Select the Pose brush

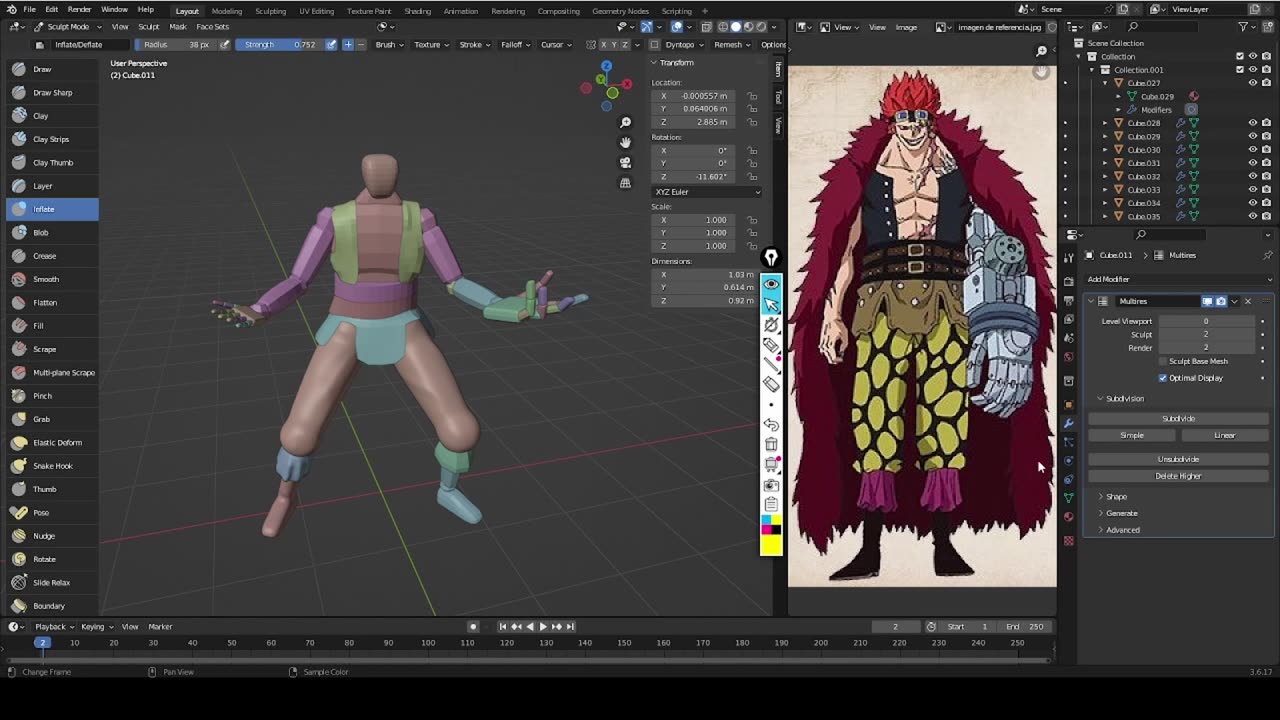[52, 512]
